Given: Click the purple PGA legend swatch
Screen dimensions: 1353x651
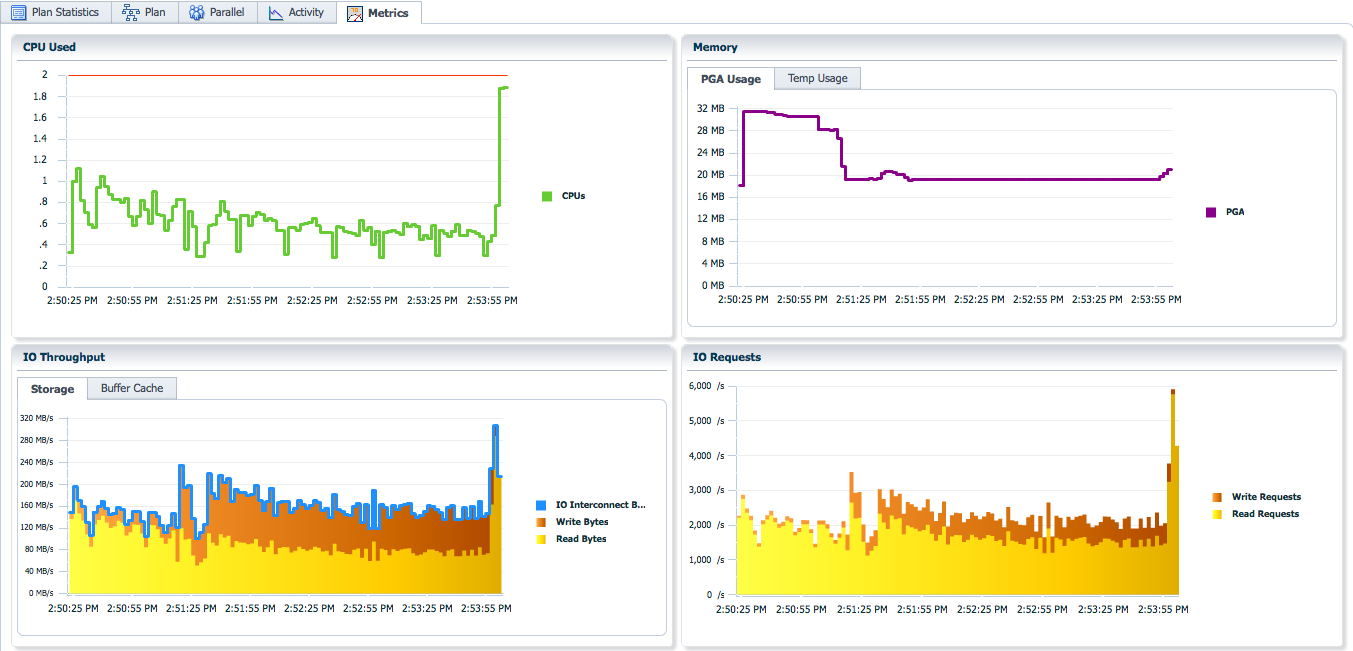Looking at the screenshot, I should click(x=1211, y=212).
